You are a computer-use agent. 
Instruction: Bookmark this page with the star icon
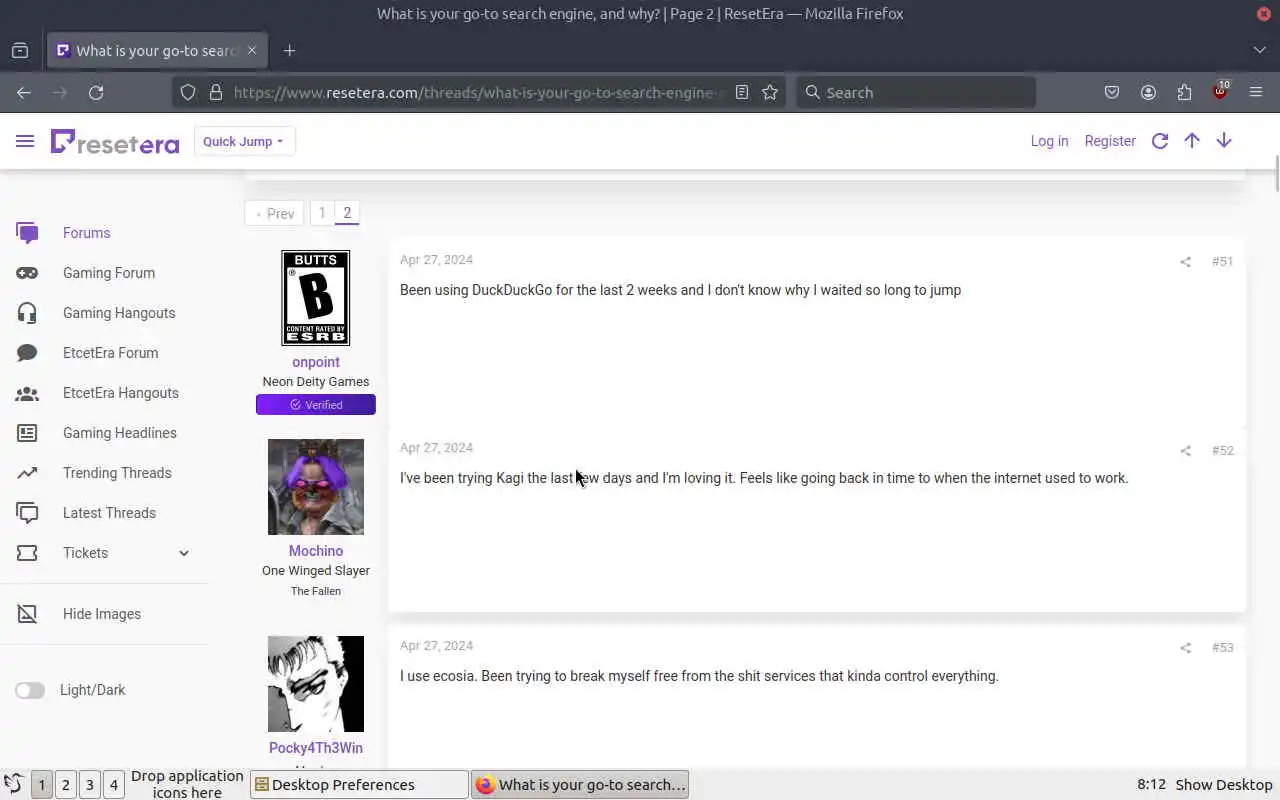(x=770, y=92)
